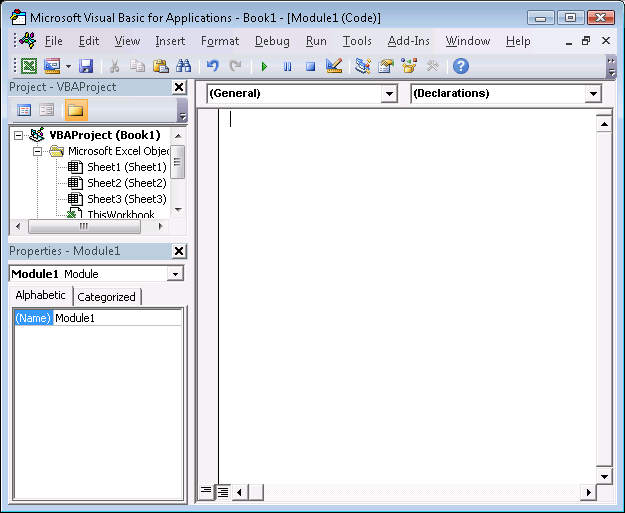The height and width of the screenshot is (513, 625).
Task: Click Procedure View button at bottom left
Action: tap(206, 492)
